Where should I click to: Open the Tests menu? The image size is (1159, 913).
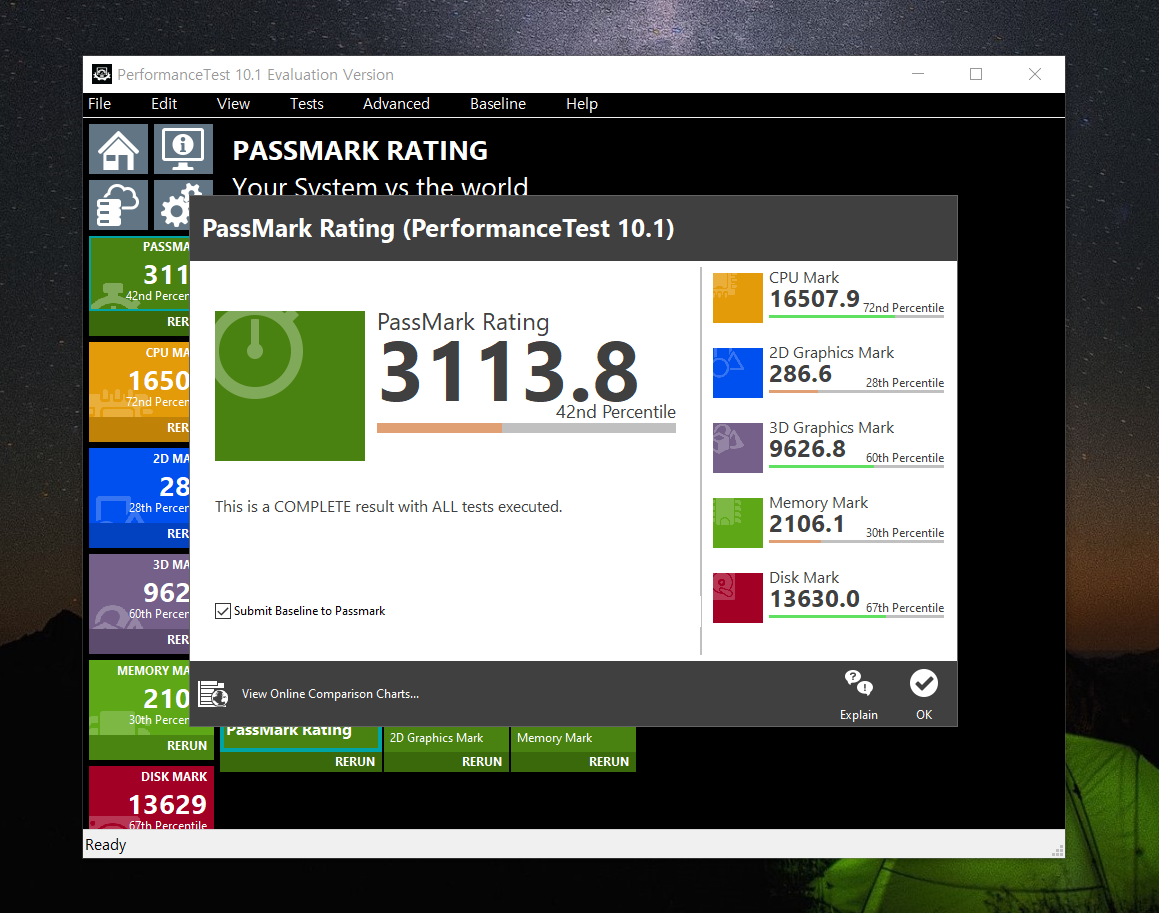coord(307,103)
